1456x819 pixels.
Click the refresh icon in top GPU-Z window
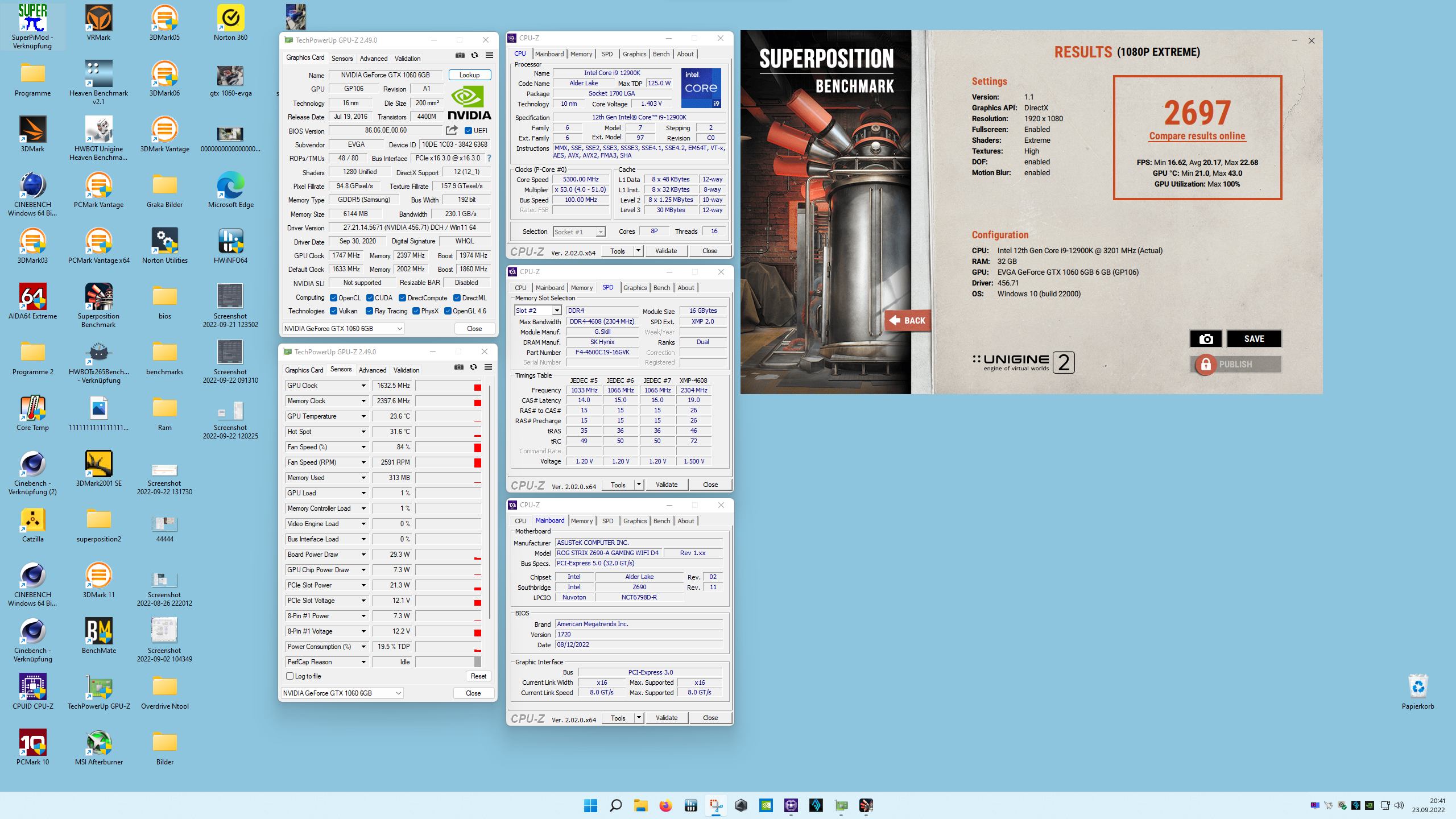point(474,55)
